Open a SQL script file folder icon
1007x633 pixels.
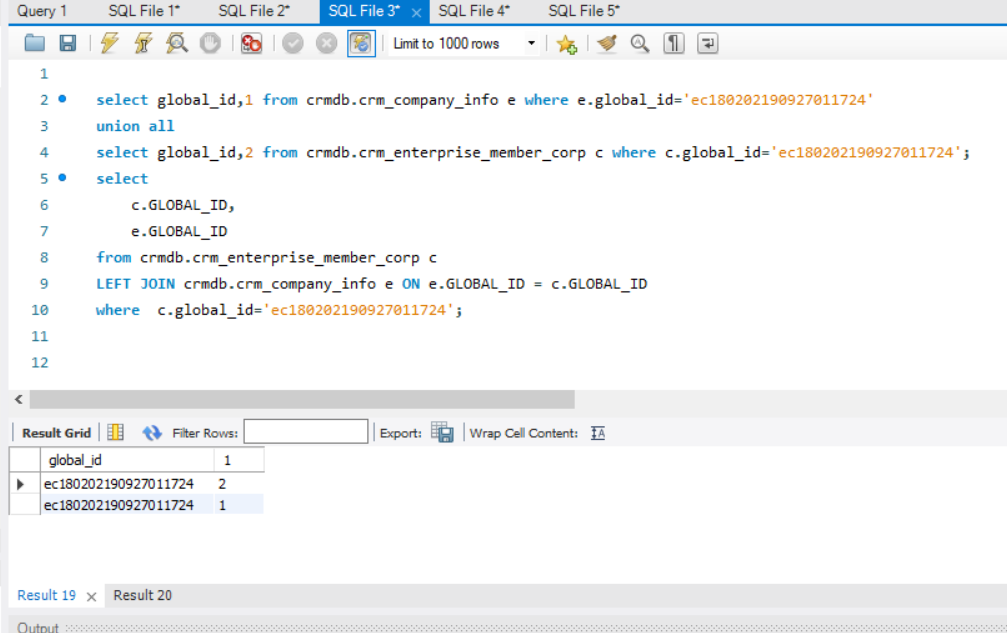click(35, 44)
